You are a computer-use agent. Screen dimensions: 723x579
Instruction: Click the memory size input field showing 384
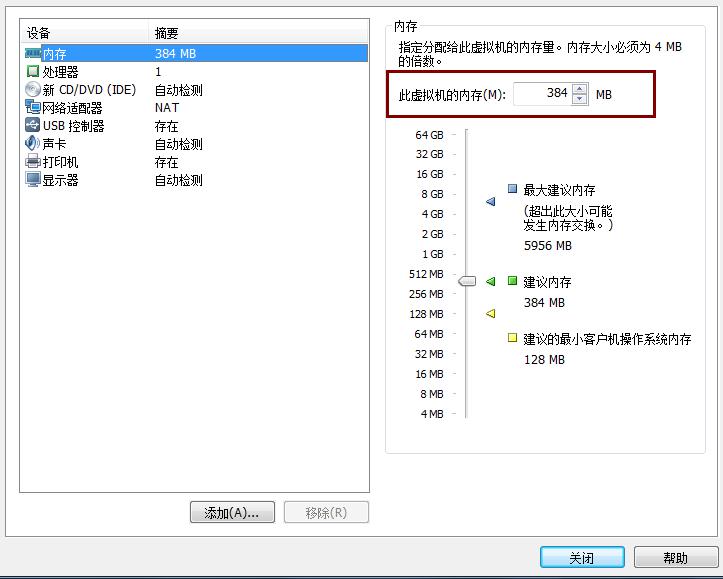click(542, 94)
